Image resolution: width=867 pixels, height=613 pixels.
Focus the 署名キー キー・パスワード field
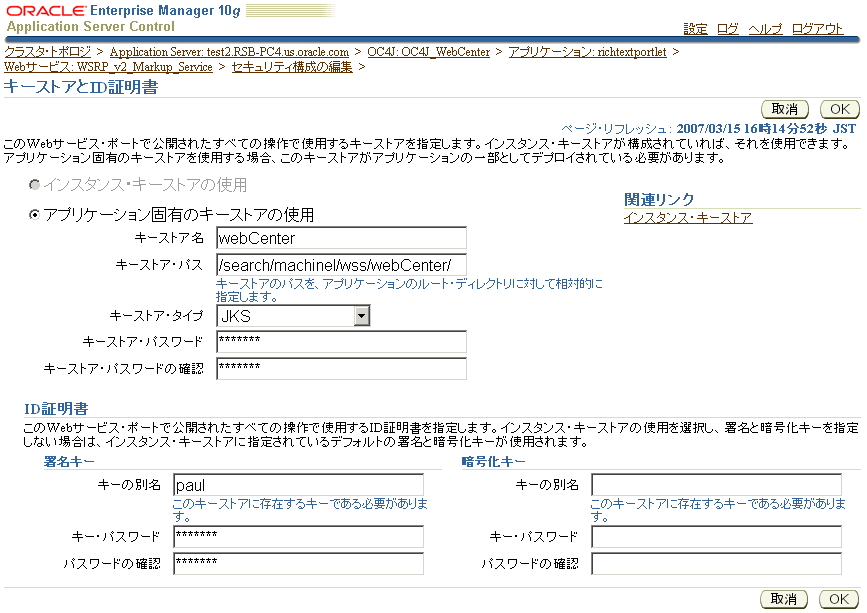(299, 537)
